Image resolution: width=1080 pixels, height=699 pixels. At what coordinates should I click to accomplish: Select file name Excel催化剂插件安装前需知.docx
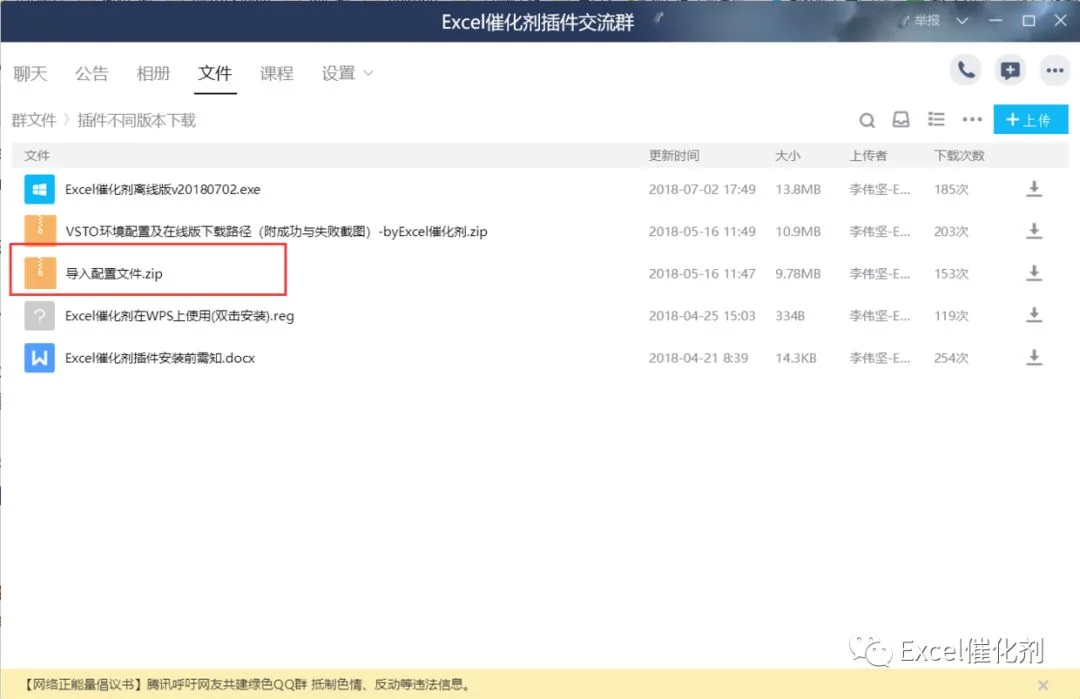[x=160, y=358]
